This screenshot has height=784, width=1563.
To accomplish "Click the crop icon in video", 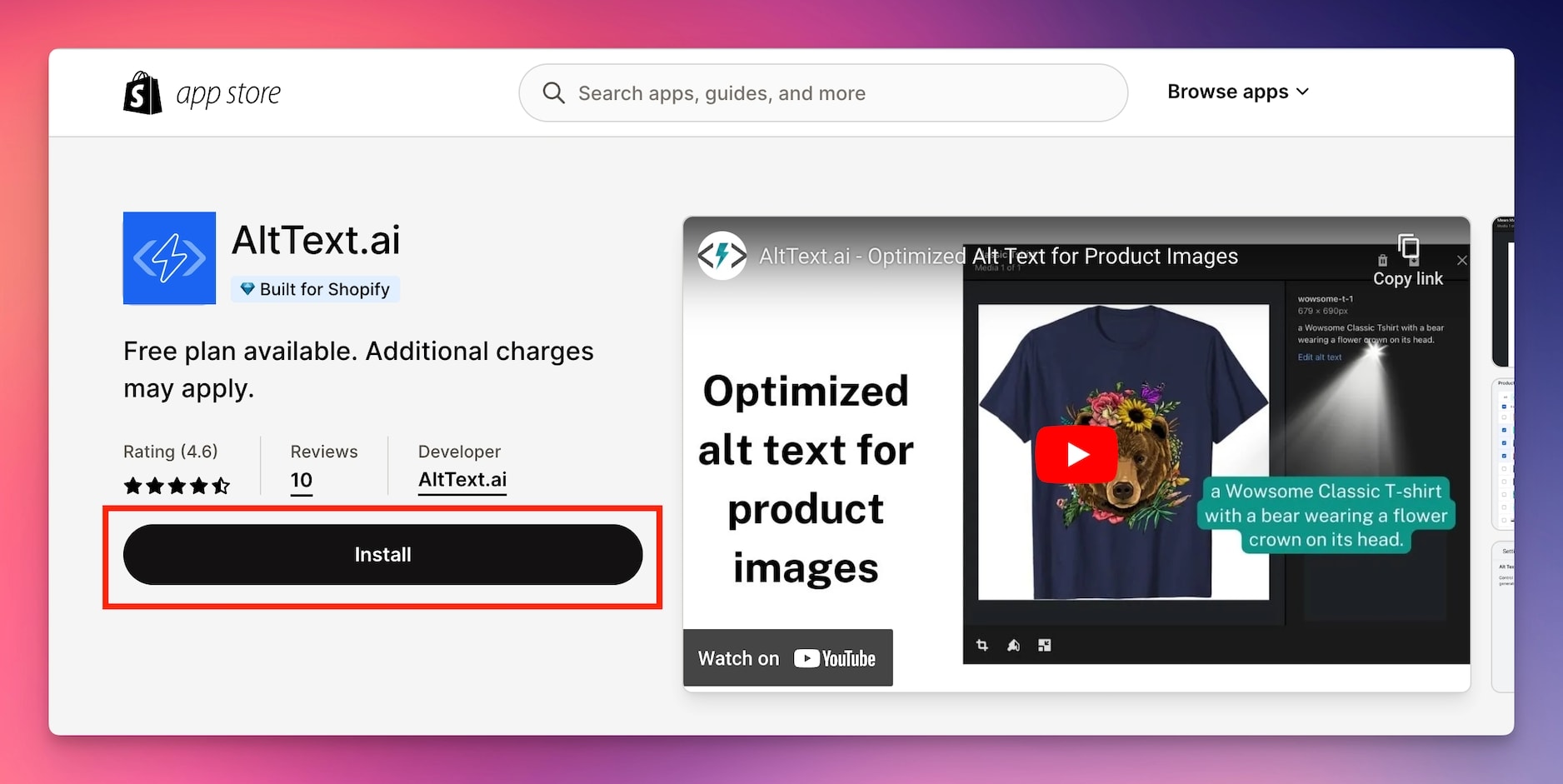I will pos(982,645).
